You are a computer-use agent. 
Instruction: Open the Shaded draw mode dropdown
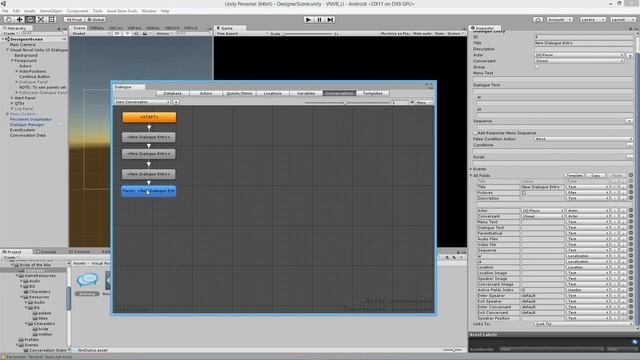(x=90, y=33)
